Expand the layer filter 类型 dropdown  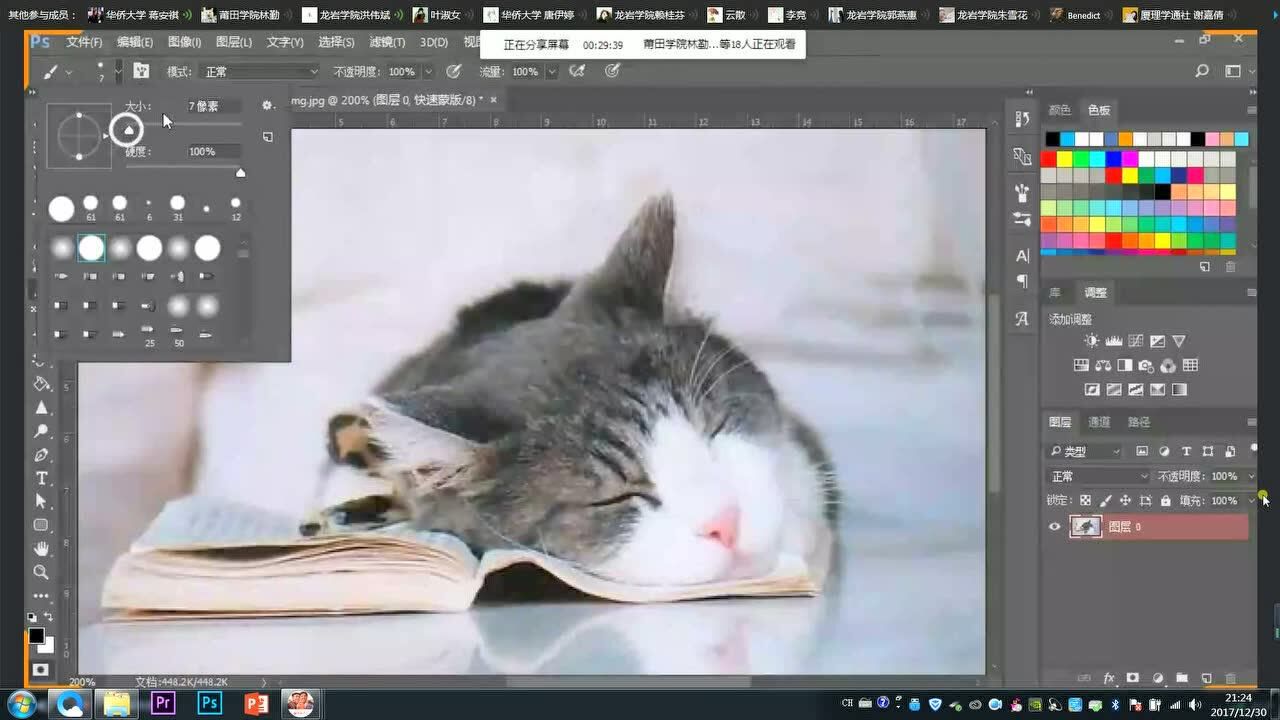point(1086,452)
